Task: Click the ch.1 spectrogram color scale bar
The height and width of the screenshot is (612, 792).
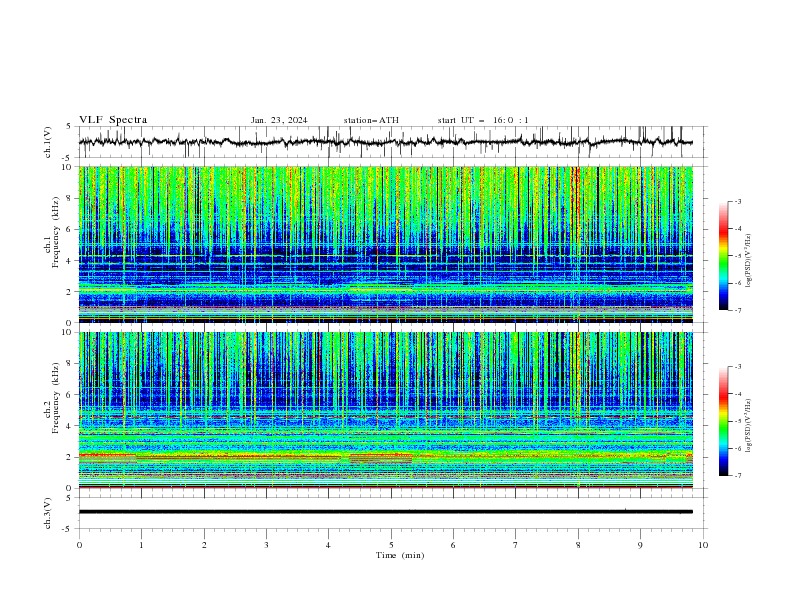Action: click(724, 256)
